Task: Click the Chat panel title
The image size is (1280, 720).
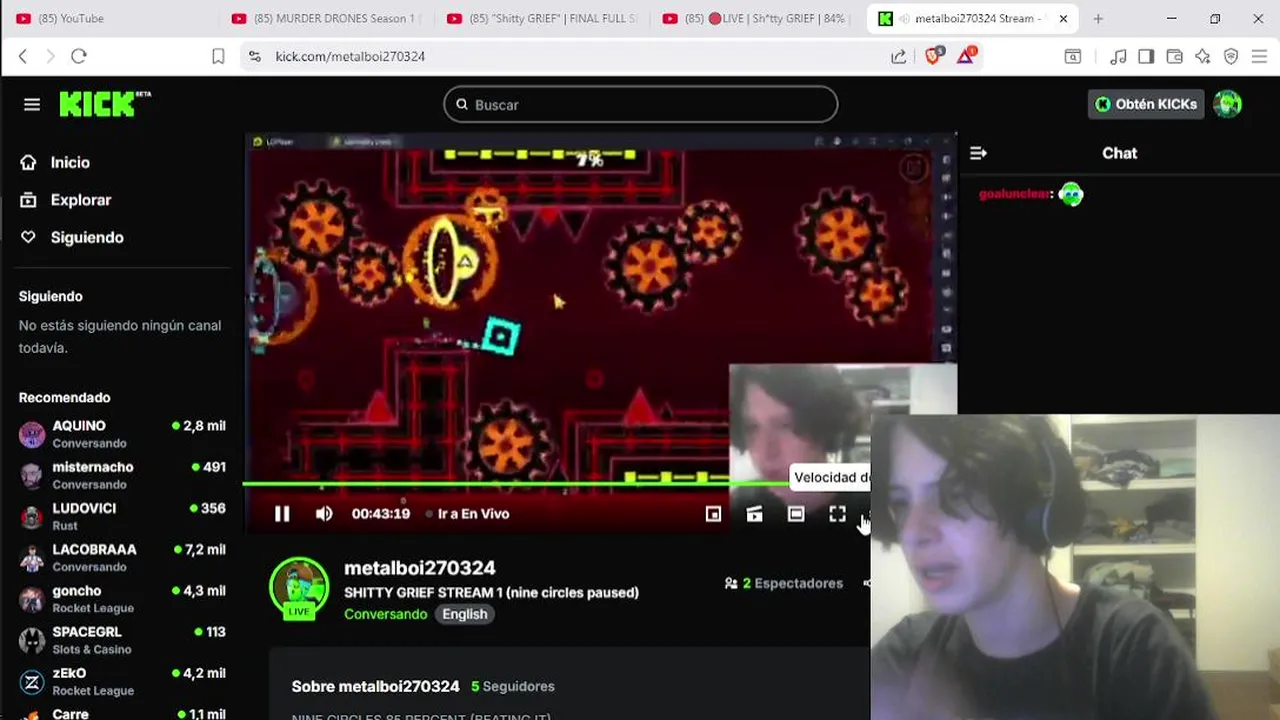Action: 1119,153
